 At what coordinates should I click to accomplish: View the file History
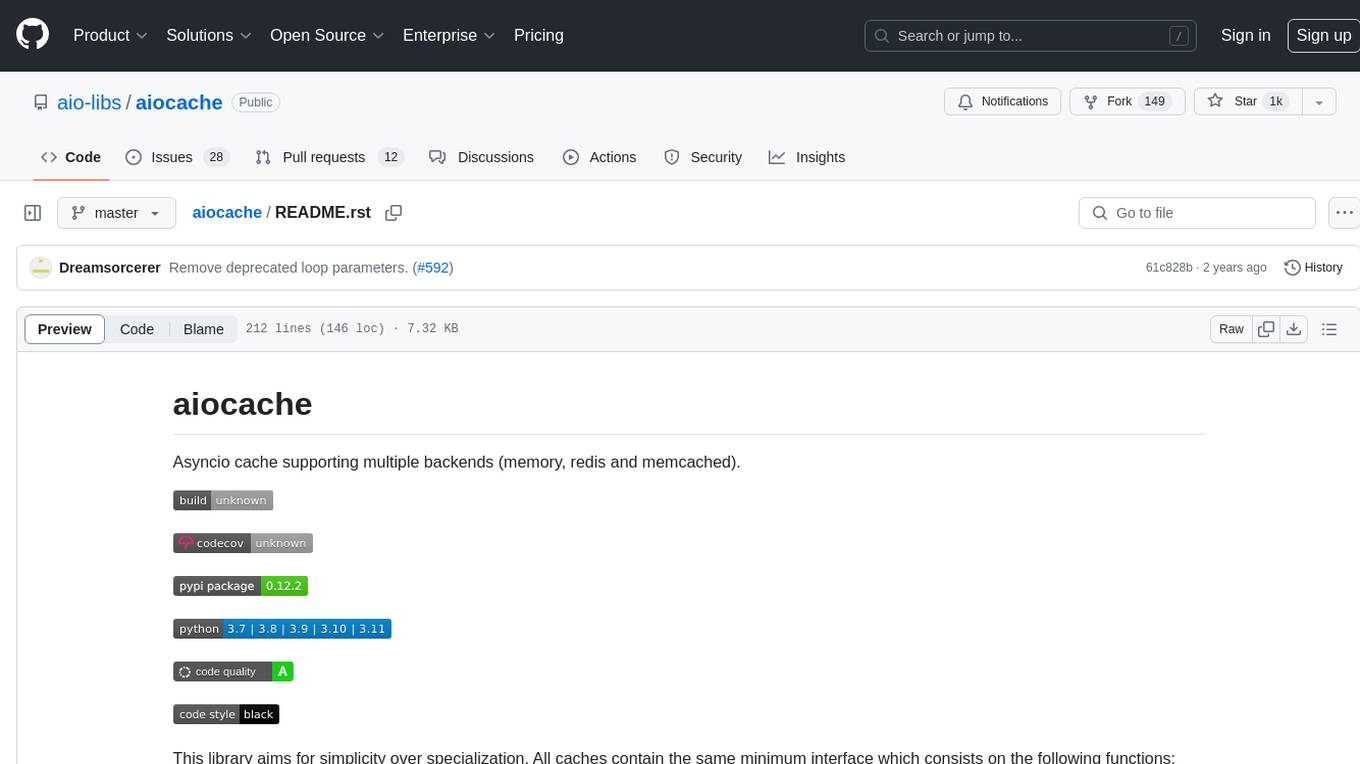(1313, 268)
